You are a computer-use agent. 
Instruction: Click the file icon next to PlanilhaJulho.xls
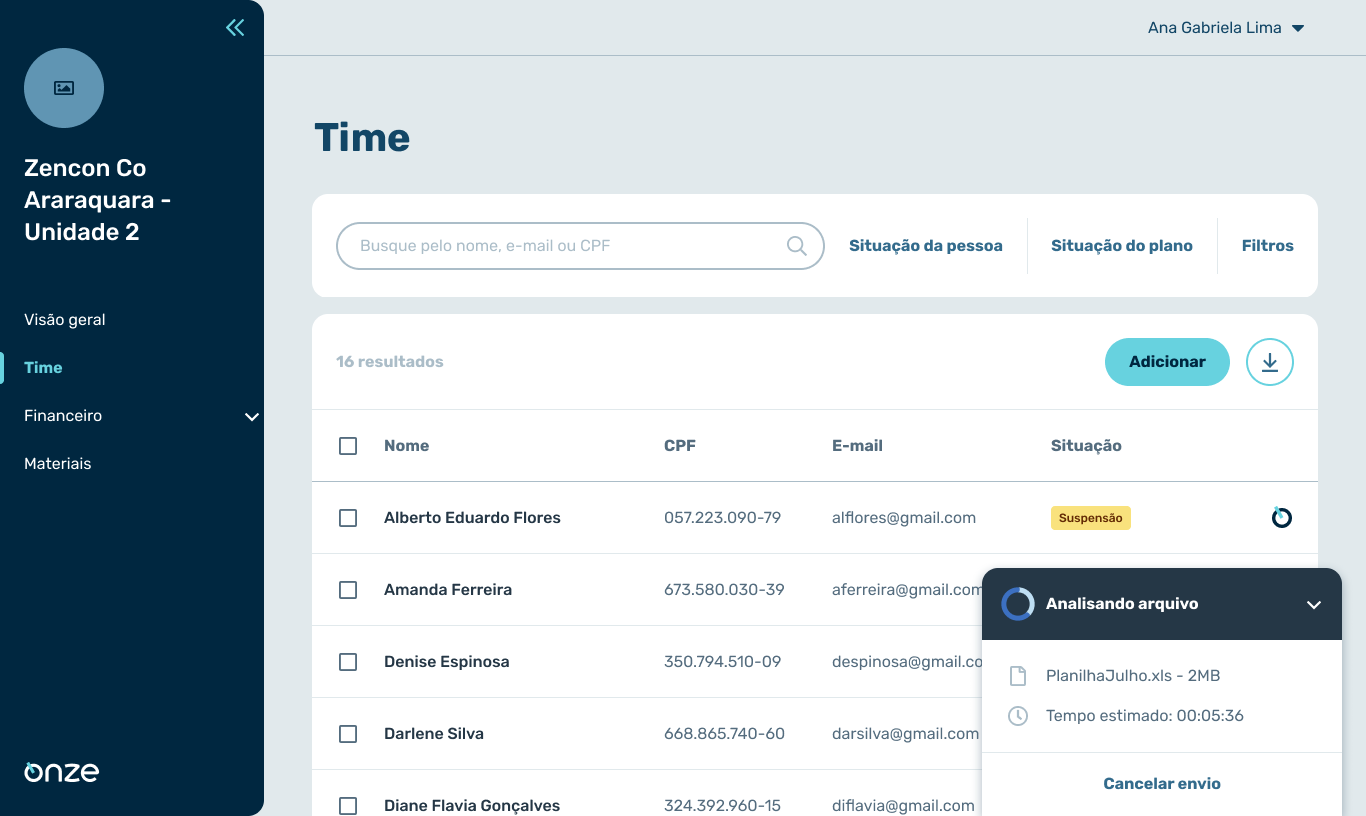[1018, 675]
